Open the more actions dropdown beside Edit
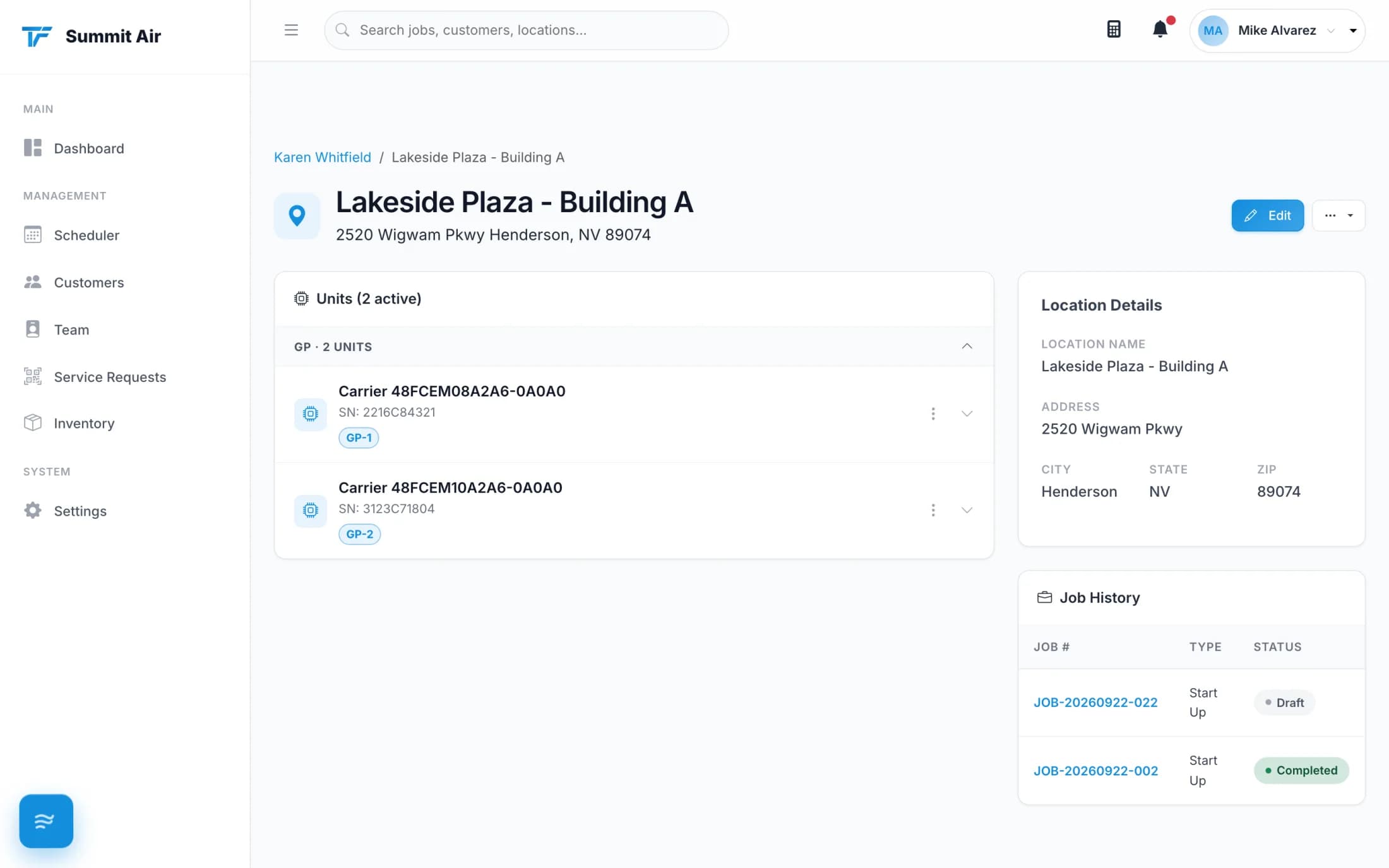 (x=1338, y=215)
